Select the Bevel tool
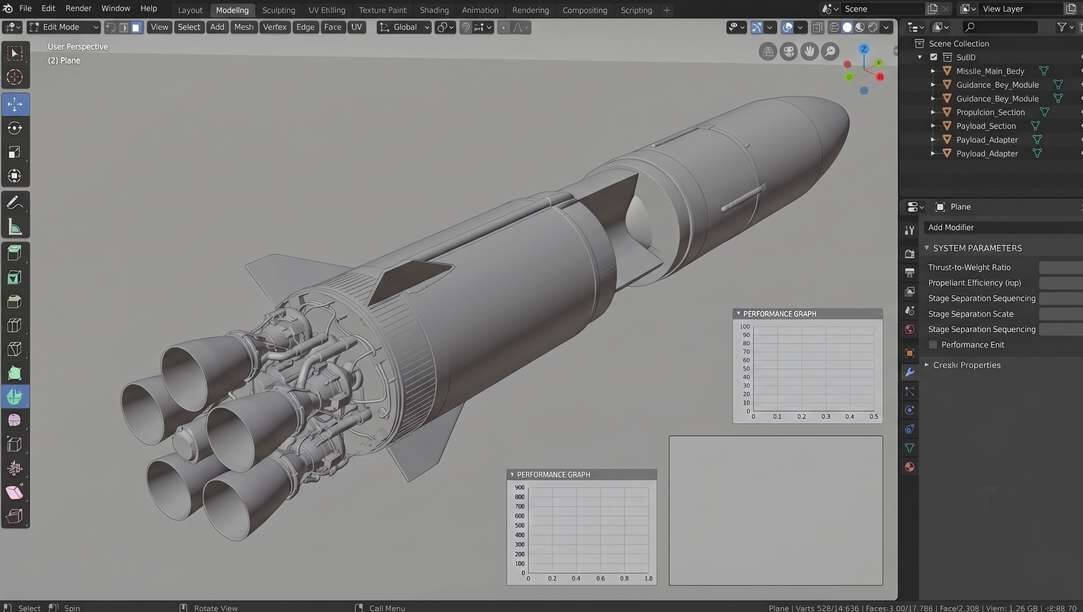 coord(15,301)
